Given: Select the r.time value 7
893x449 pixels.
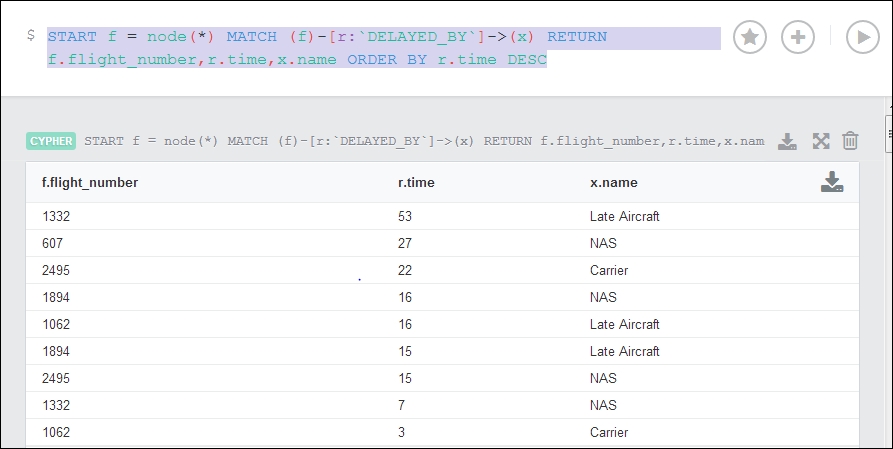Looking at the screenshot, I should click(x=402, y=405).
